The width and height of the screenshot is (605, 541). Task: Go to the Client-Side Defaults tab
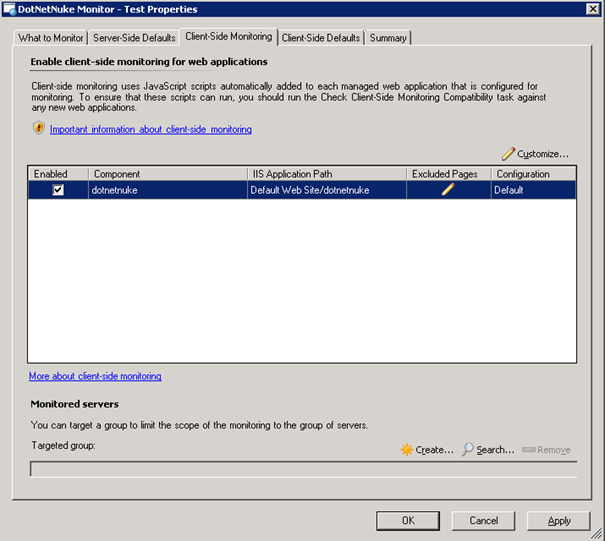(321, 38)
